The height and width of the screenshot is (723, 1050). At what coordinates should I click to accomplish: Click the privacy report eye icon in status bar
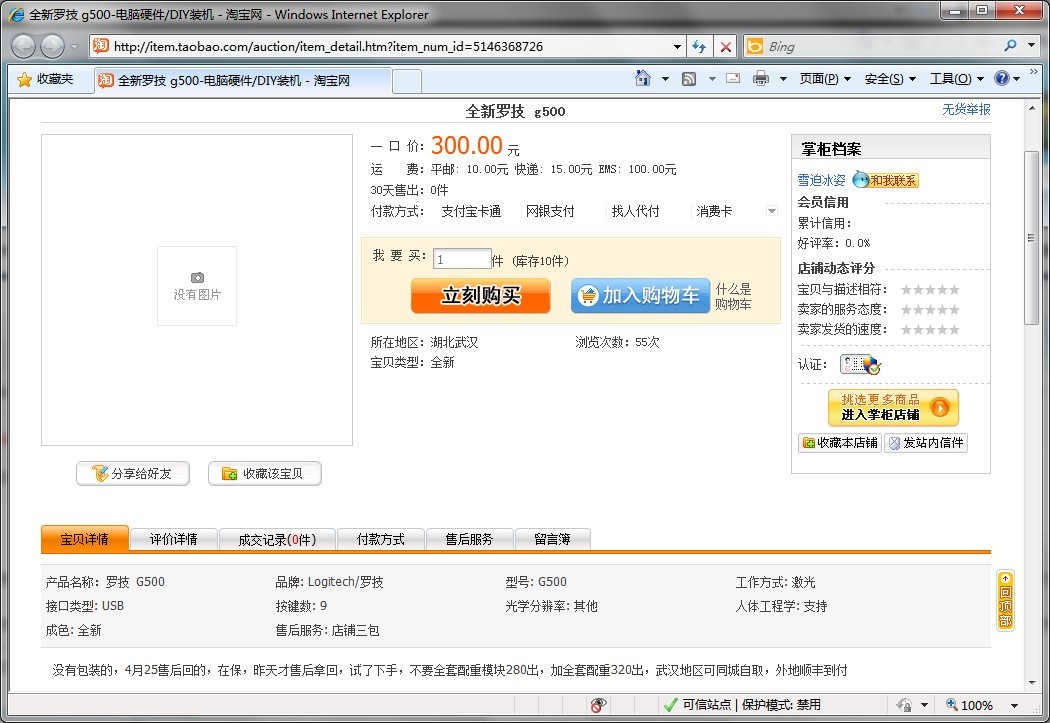point(598,705)
